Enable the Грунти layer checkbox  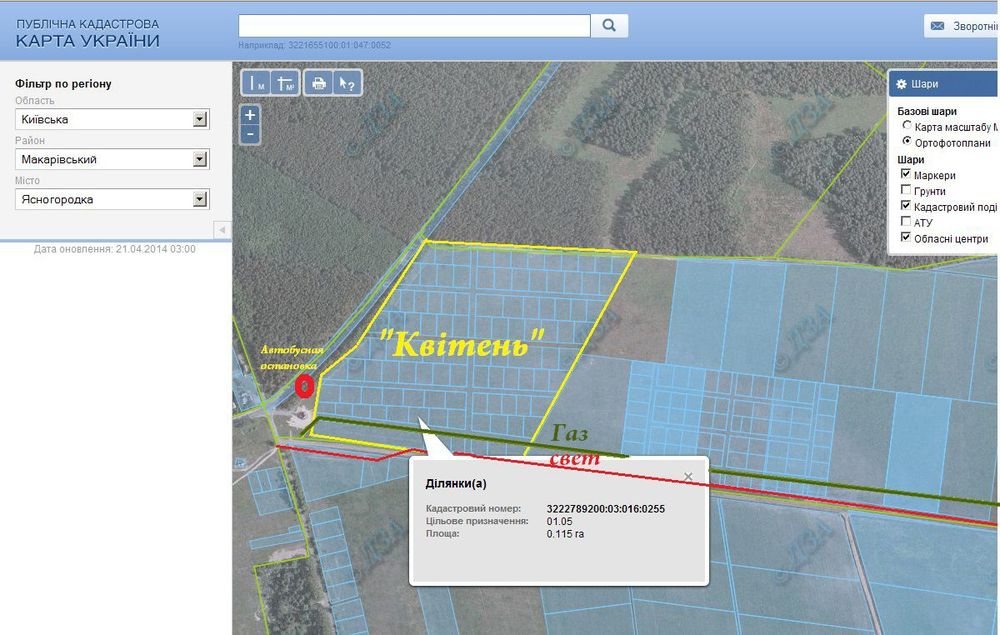pos(906,190)
